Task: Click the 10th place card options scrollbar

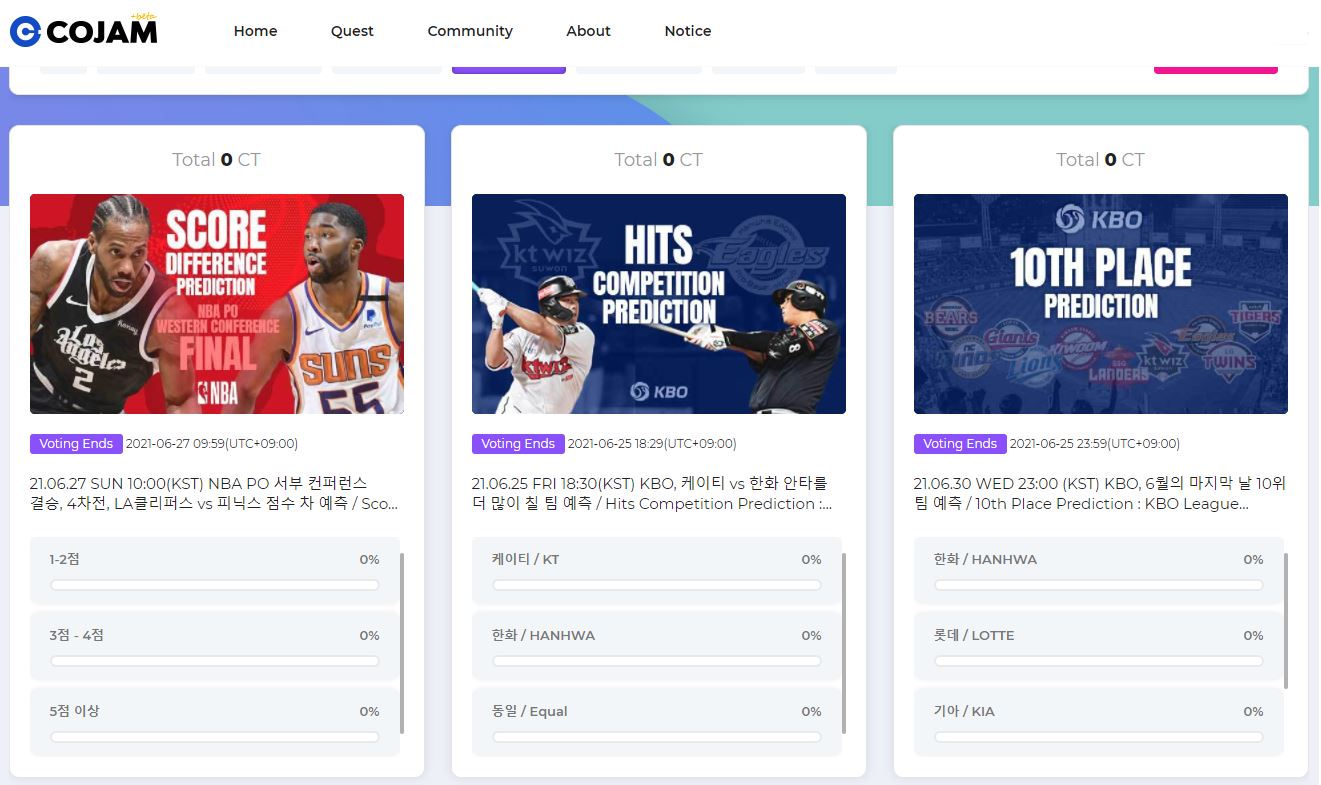Action: click(x=1286, y=620)
